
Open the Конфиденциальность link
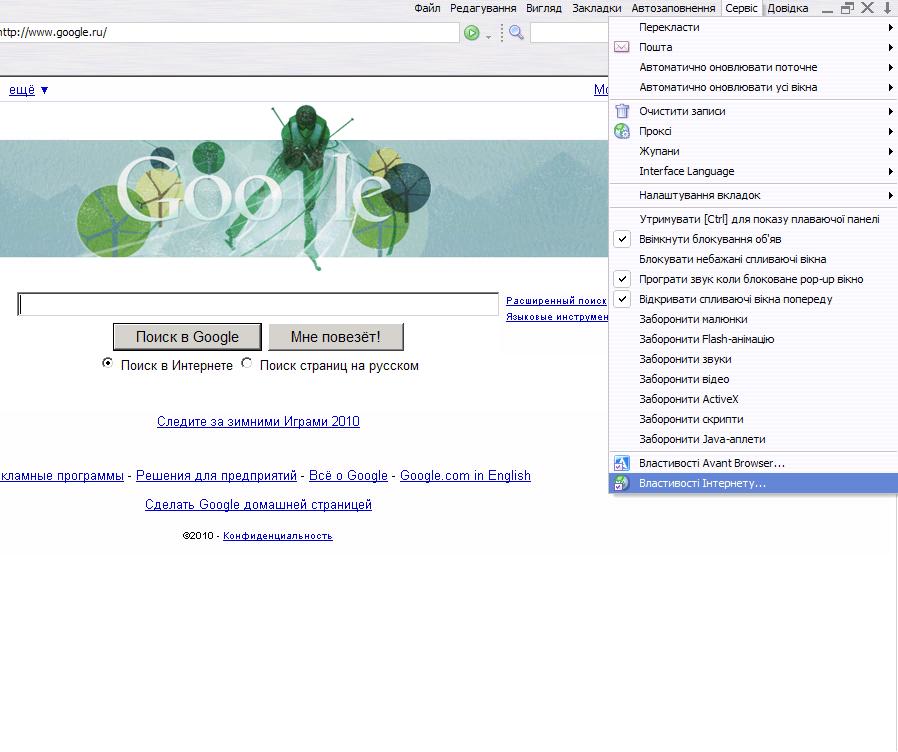click(x=278, y=536)
